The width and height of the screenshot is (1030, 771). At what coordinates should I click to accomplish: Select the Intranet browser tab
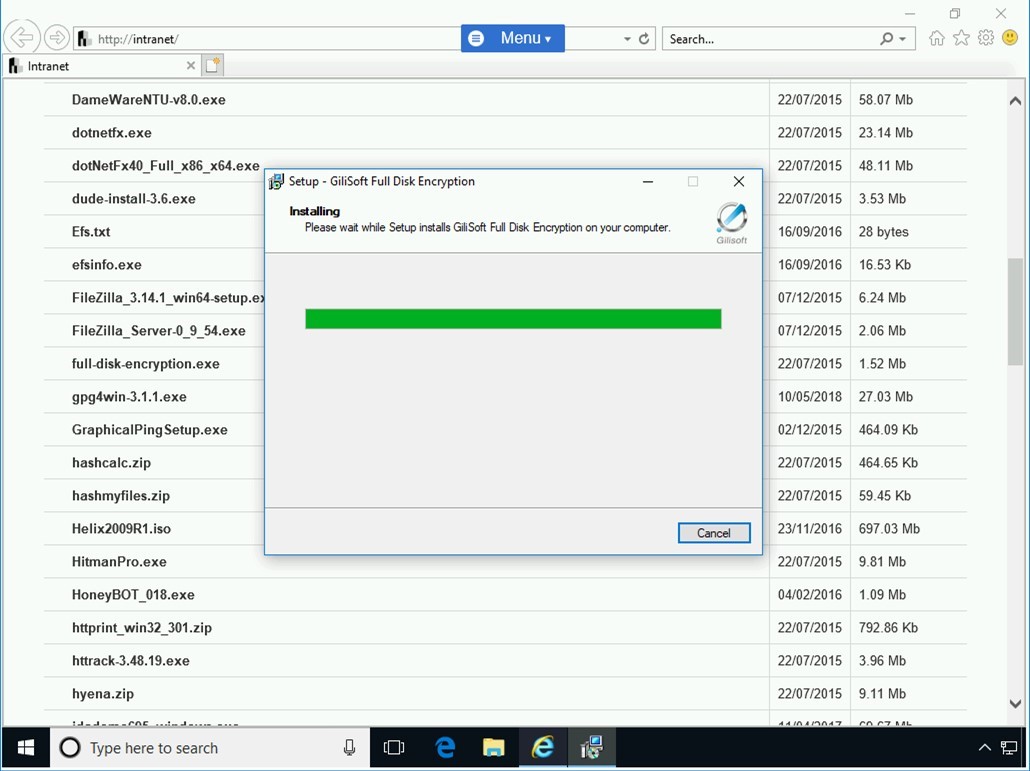(x=95, y=66)
